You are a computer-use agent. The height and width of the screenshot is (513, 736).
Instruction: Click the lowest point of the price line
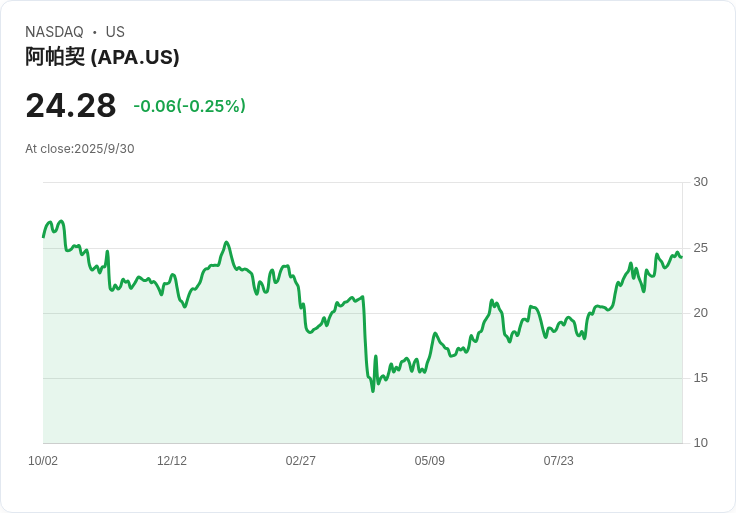pos(373,390)
